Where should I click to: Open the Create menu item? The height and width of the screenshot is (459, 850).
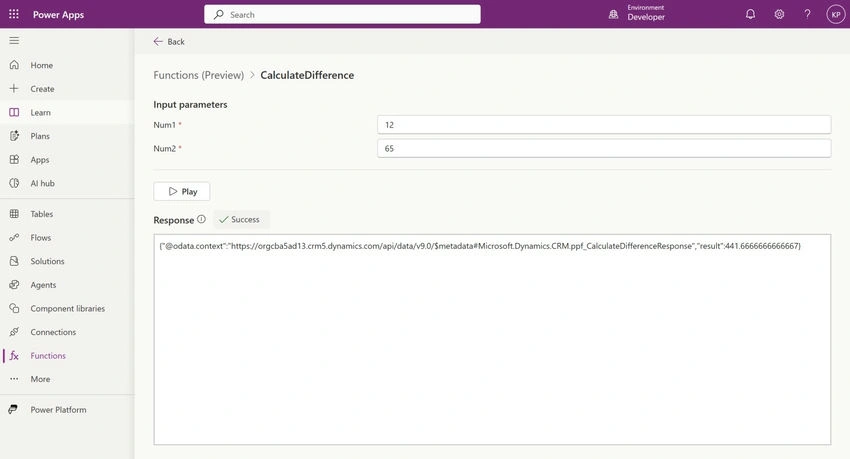[67, 88]
